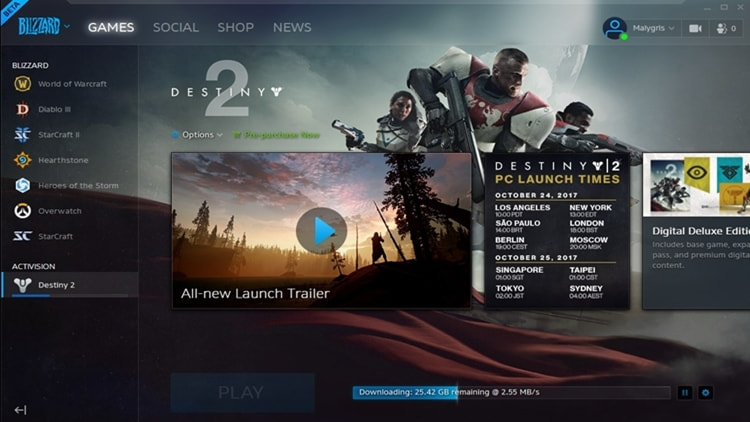Open download settings gear icon
The image size is (750, 422).
coord(706,393)
